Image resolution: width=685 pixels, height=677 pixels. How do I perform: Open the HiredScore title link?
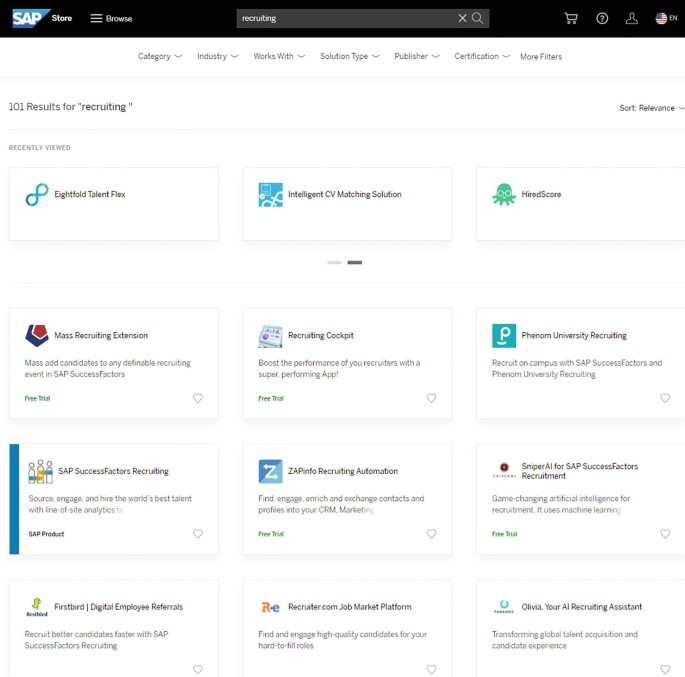541,194
